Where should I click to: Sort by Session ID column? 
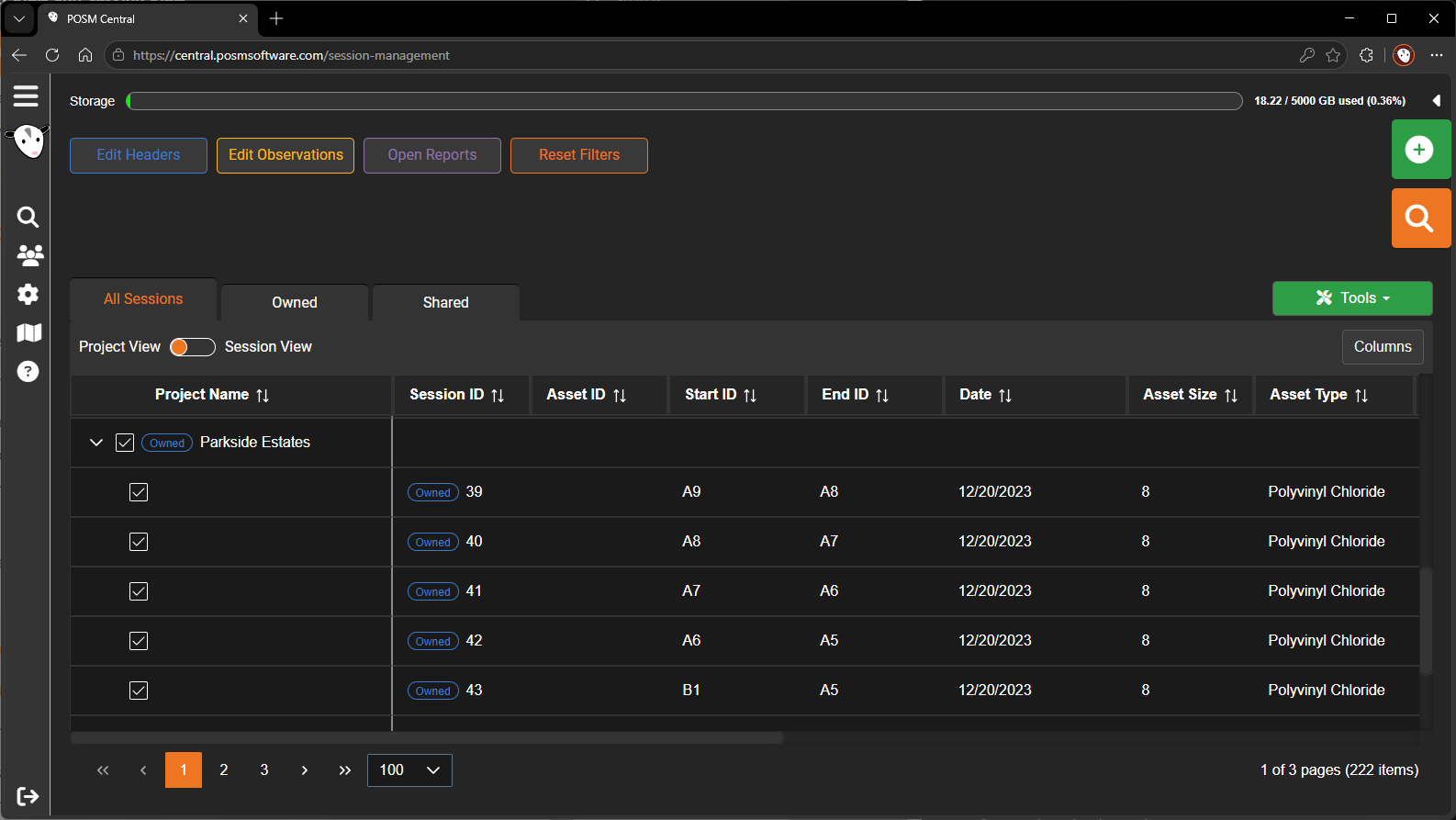tap(498, 395)
